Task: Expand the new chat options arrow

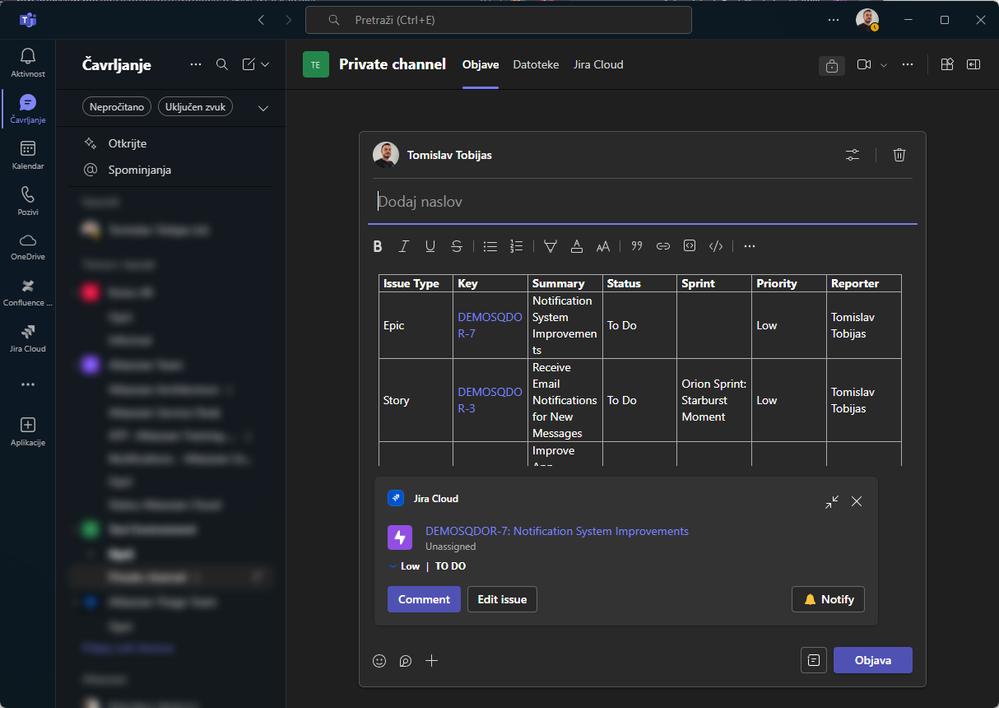Action: point(265,64)
